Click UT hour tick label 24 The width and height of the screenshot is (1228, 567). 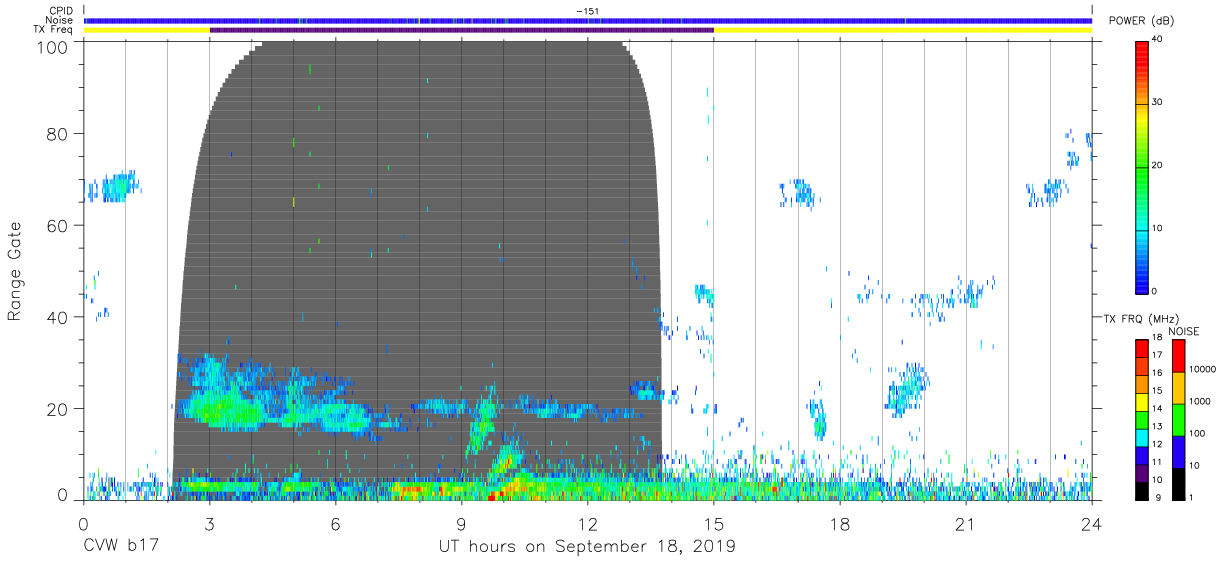1092,526
